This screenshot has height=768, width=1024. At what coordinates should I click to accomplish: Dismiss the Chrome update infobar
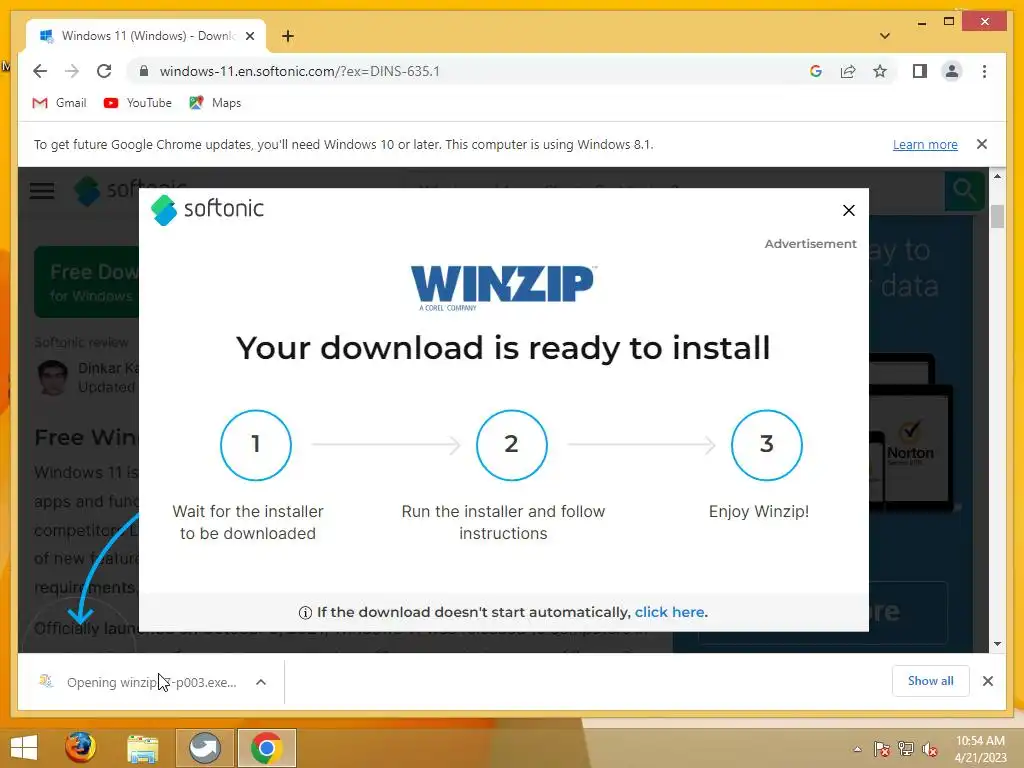982,144
